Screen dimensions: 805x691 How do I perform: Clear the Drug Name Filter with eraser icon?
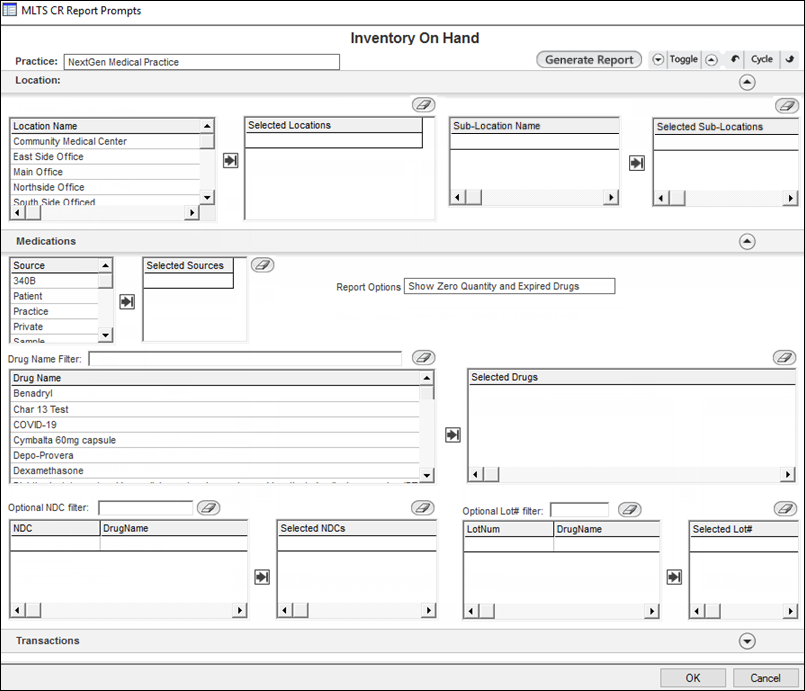click(x=424, y=357)
